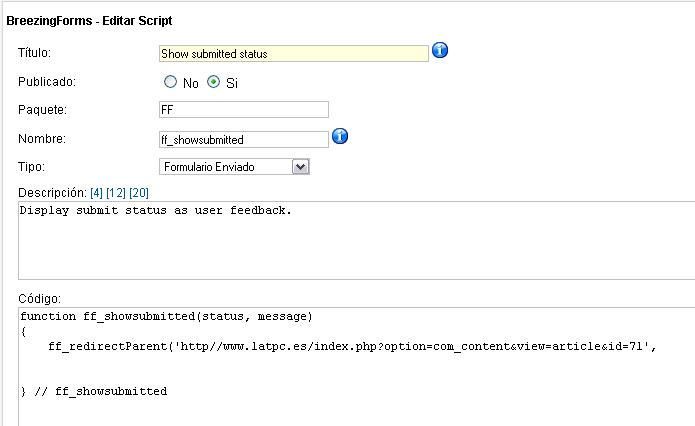
Task: Click the BreezingForms - Editar Script heading
Action: [x=89, y=21]
